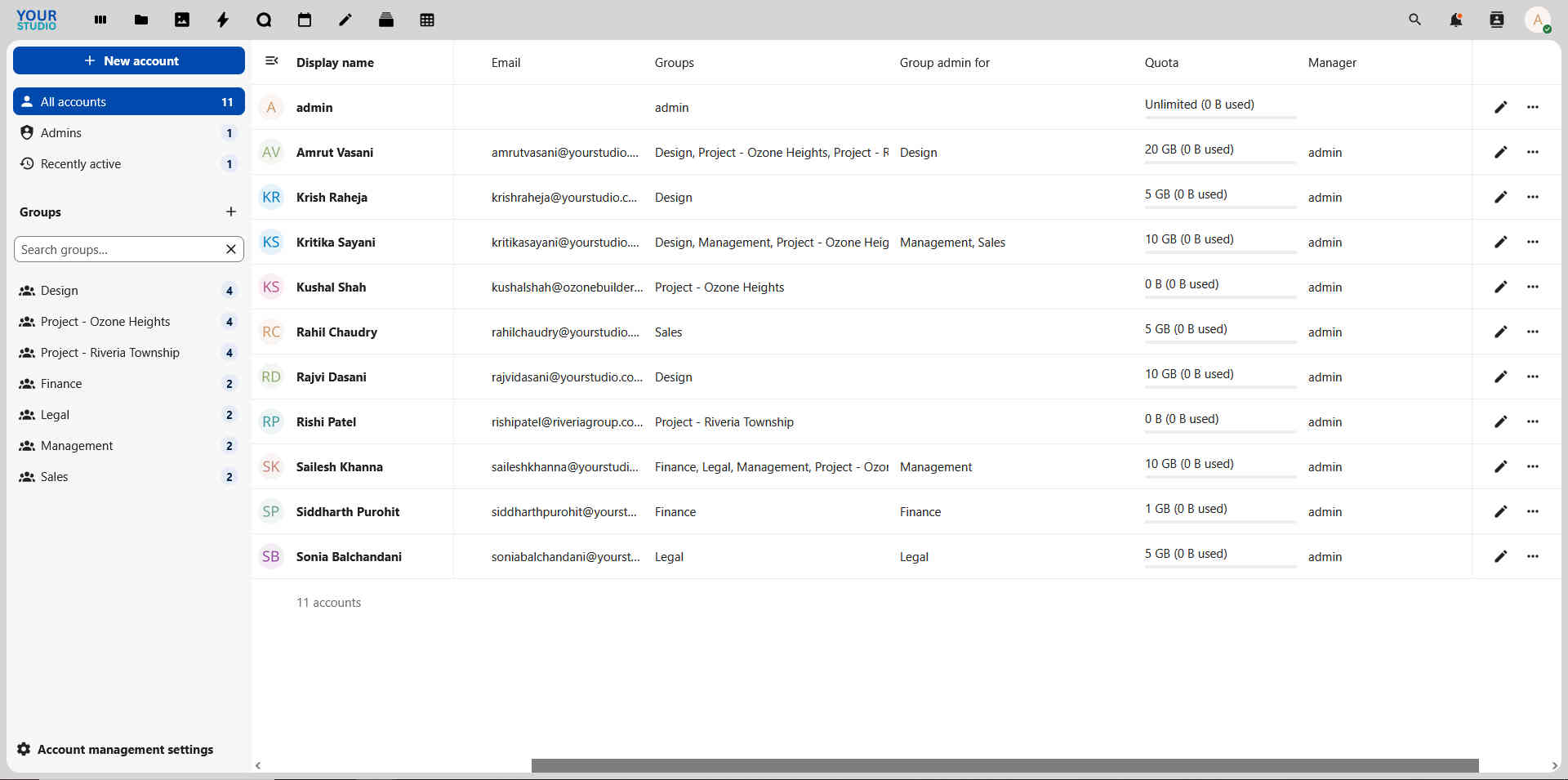The image size is (1568, 780).
Task: Open the Activity lightning icon
Action: [223, 20]
